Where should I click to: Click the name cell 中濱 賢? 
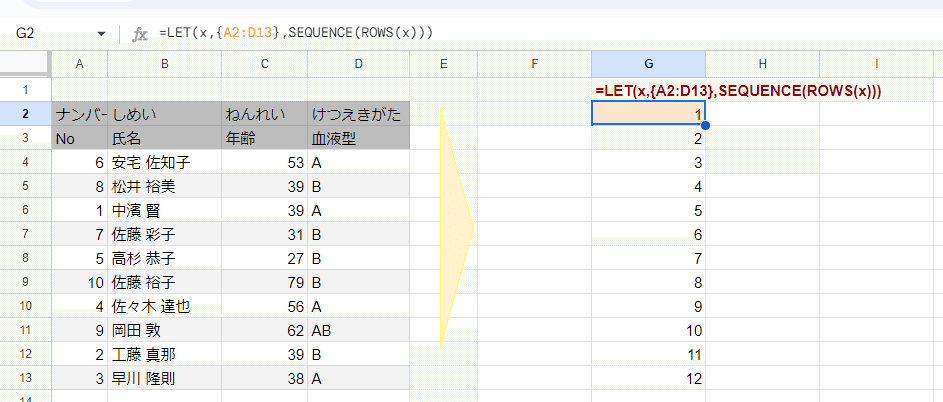click(165, 210)
